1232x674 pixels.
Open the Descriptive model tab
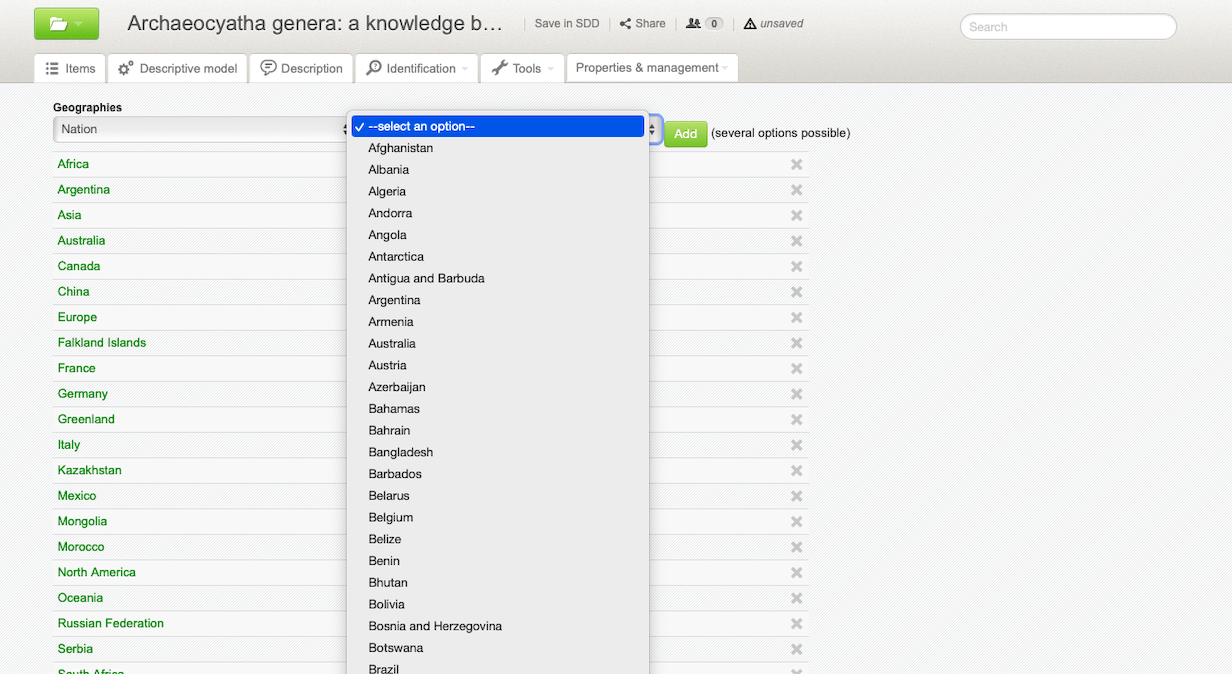[x=178, y=68]
